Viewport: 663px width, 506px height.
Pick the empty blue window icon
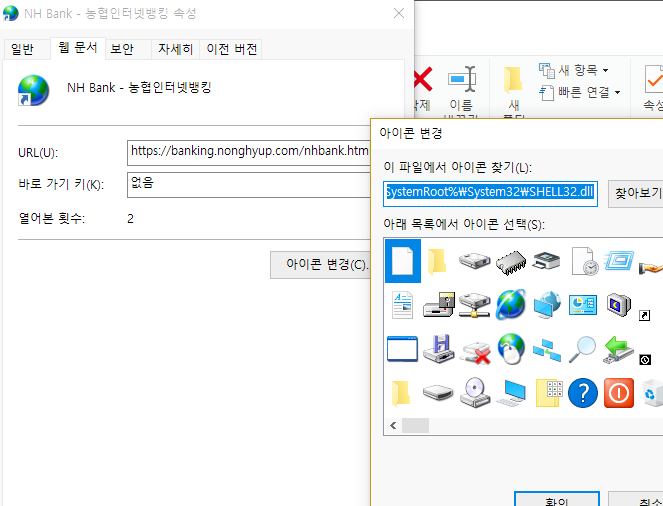point(403,349)
